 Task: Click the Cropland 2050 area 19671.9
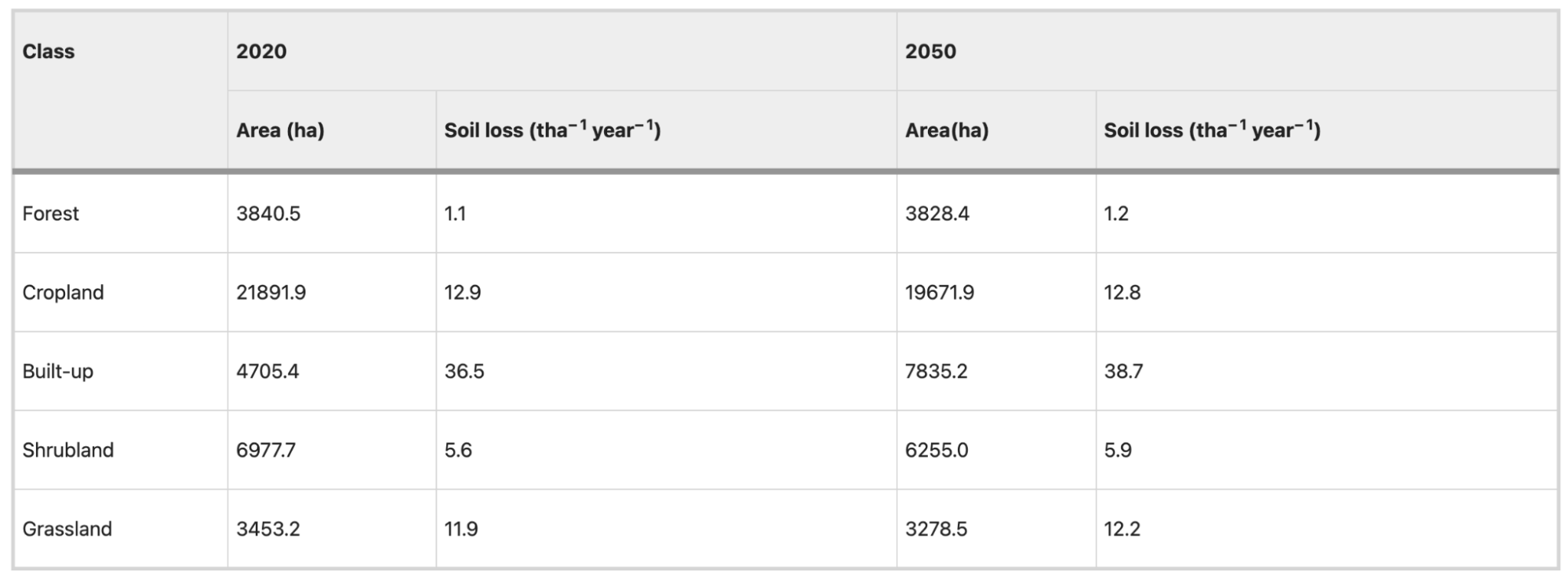tap(940, 293)
